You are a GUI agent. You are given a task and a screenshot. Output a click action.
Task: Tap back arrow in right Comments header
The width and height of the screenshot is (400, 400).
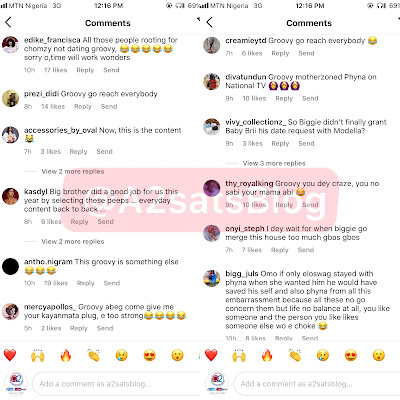(x=209, y=23)
